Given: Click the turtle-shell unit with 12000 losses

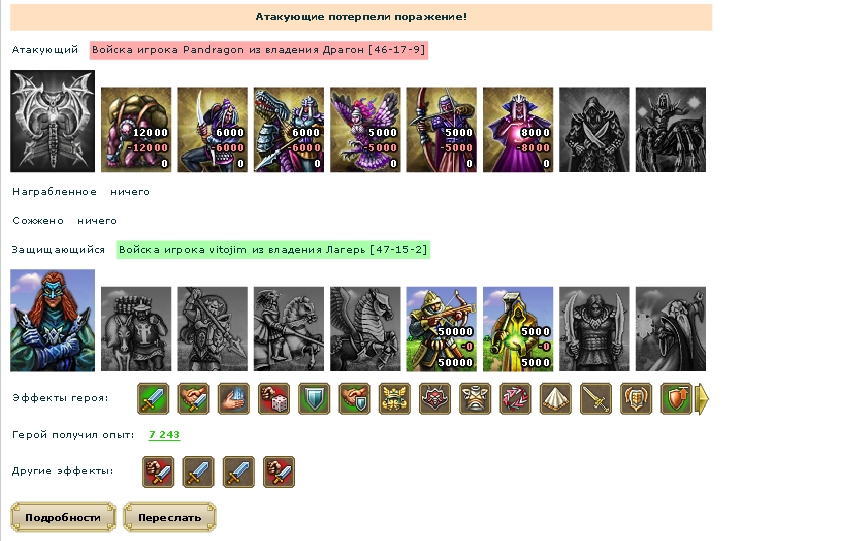Looking at the screenshot, I should tap(136, 130).
